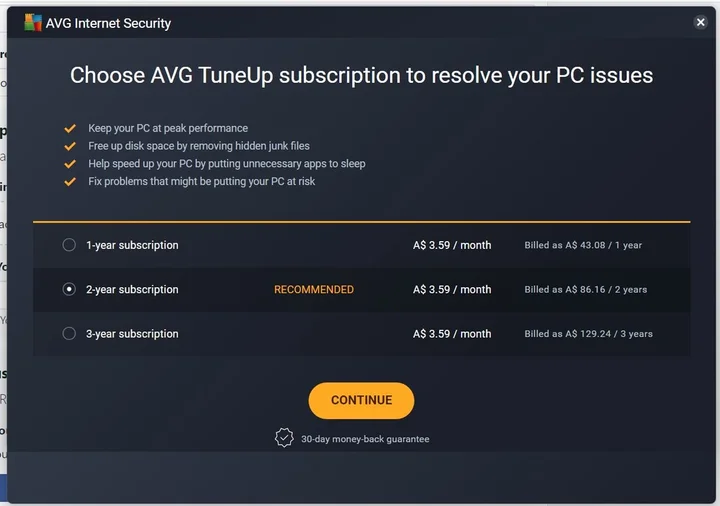The height and width of the screenshot is (506, 720).
Task: Click the 2-year subscription label
Action: (132, 290)
